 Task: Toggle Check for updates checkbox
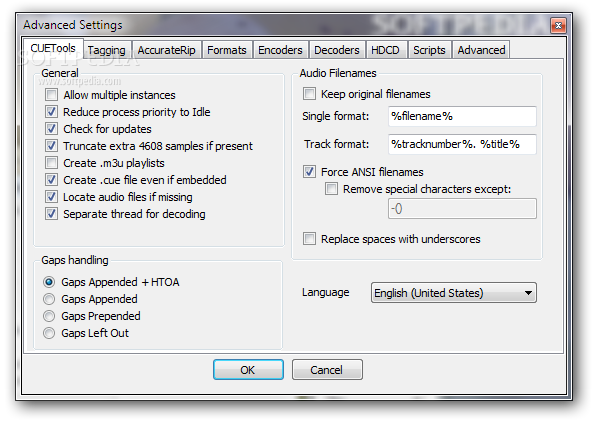pos(51,129)
